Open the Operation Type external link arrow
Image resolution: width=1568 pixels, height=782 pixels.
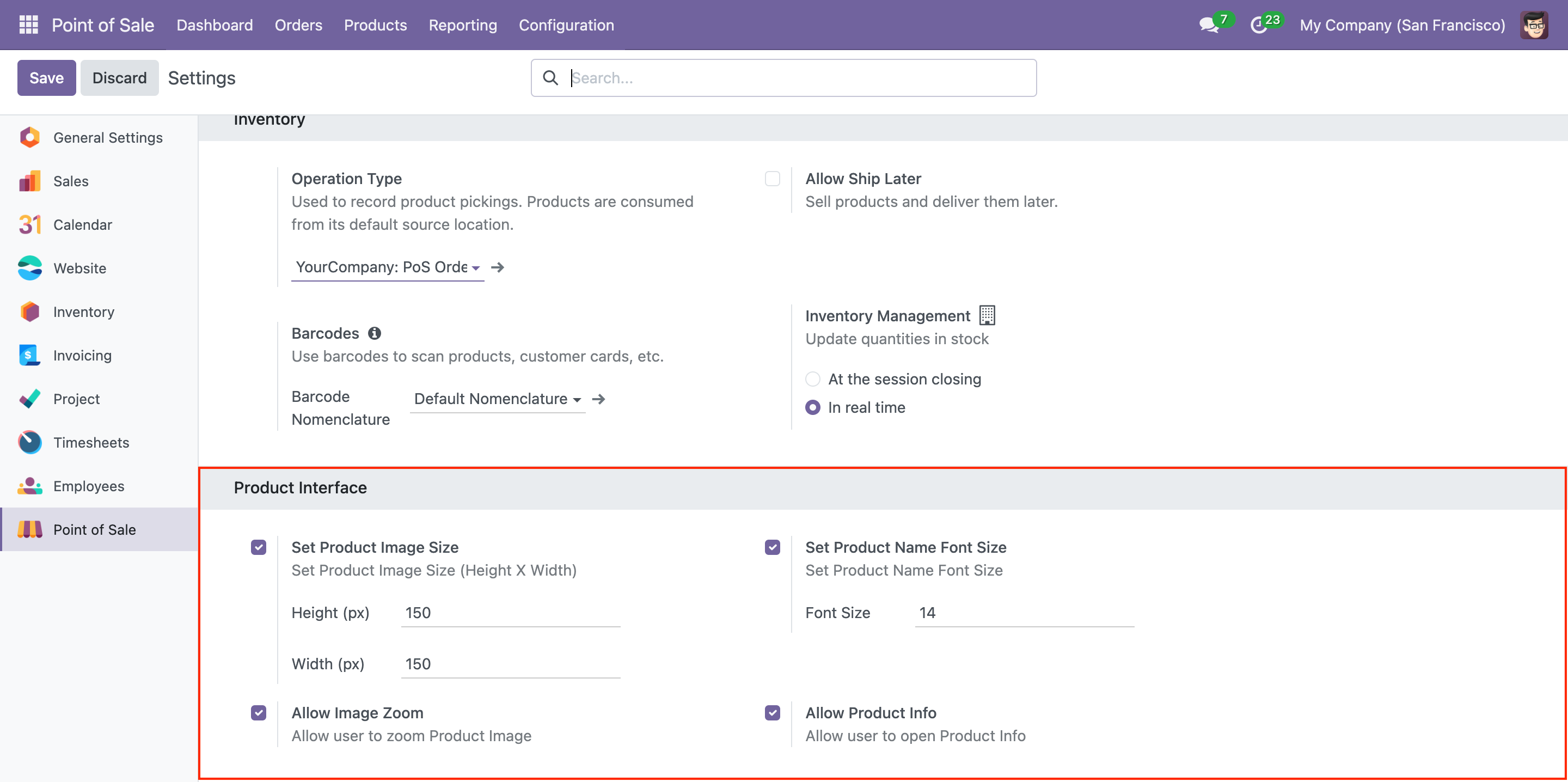click(x=497, y=267)
